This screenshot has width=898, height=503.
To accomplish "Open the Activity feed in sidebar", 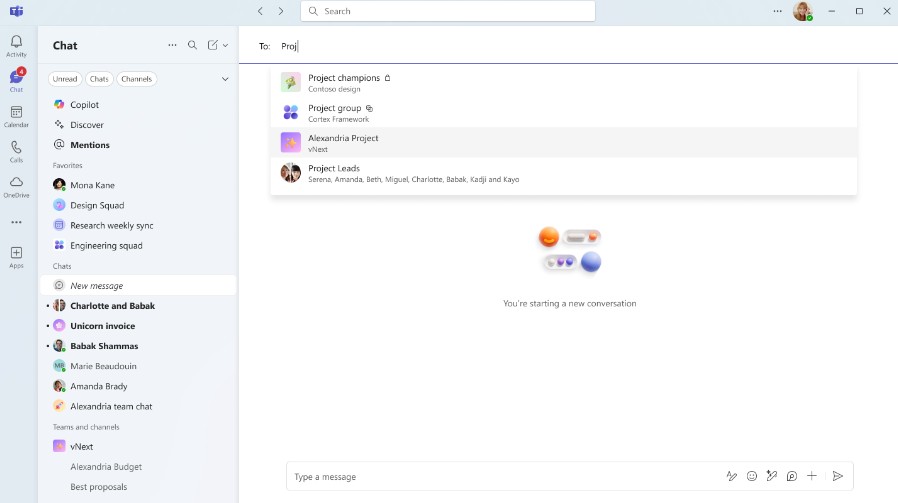I will click(16, 45).
